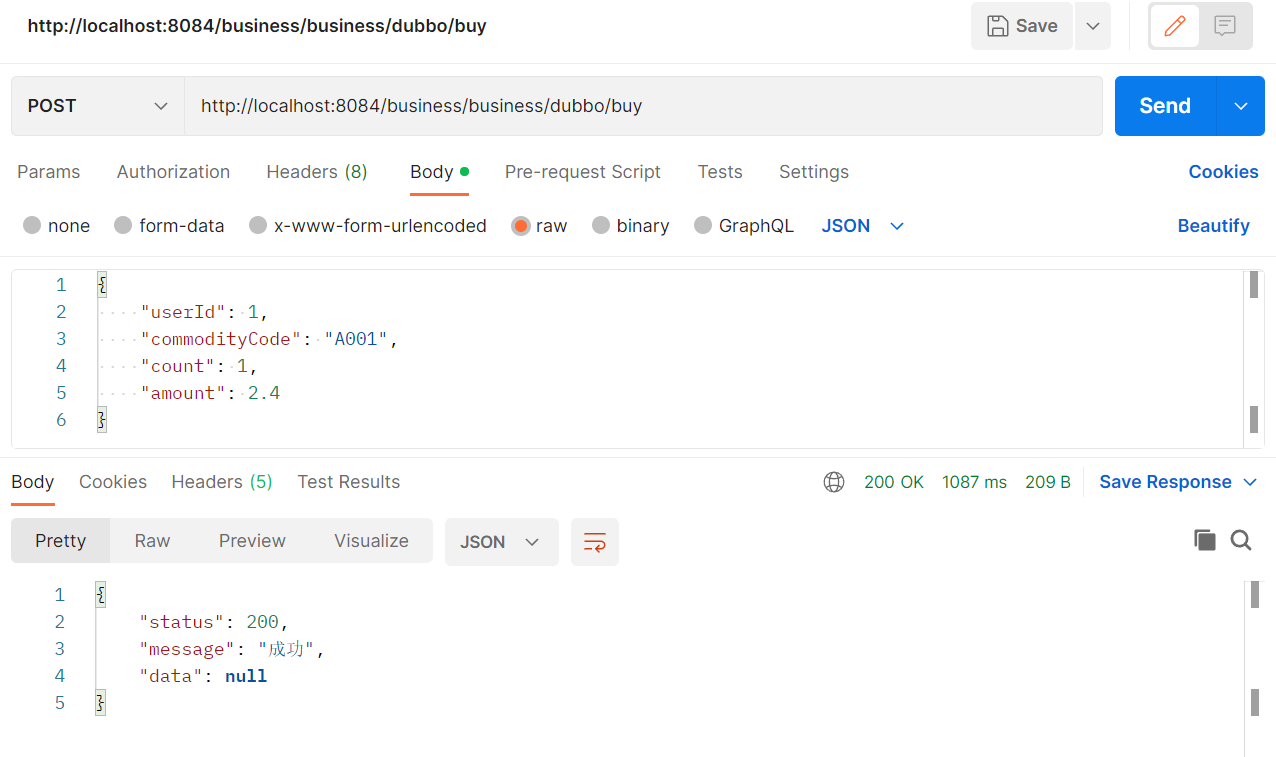Viewport: 1276px width, 757px height.
Task: Select the raw body type
Action: point(539,226)
